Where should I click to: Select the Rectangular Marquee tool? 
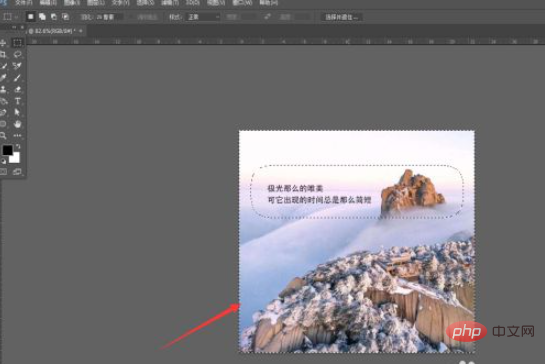[17, 43]
